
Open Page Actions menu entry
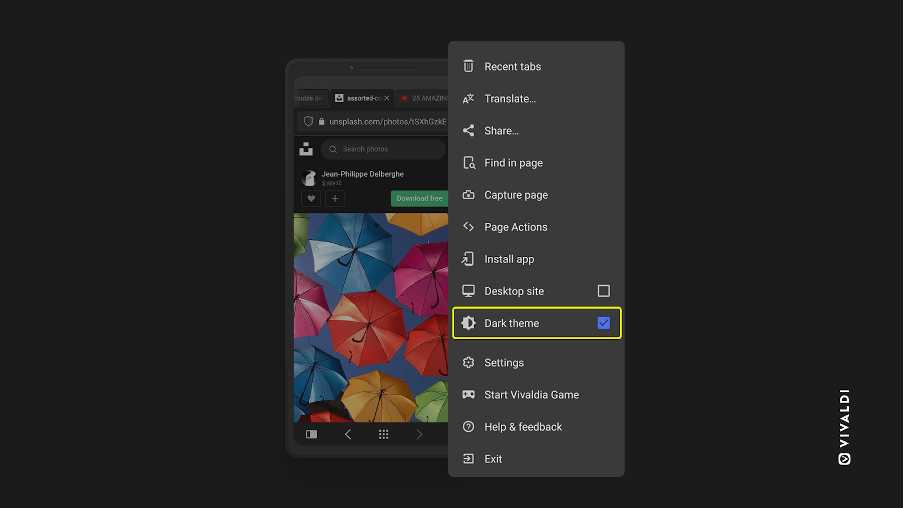point(515,227)
